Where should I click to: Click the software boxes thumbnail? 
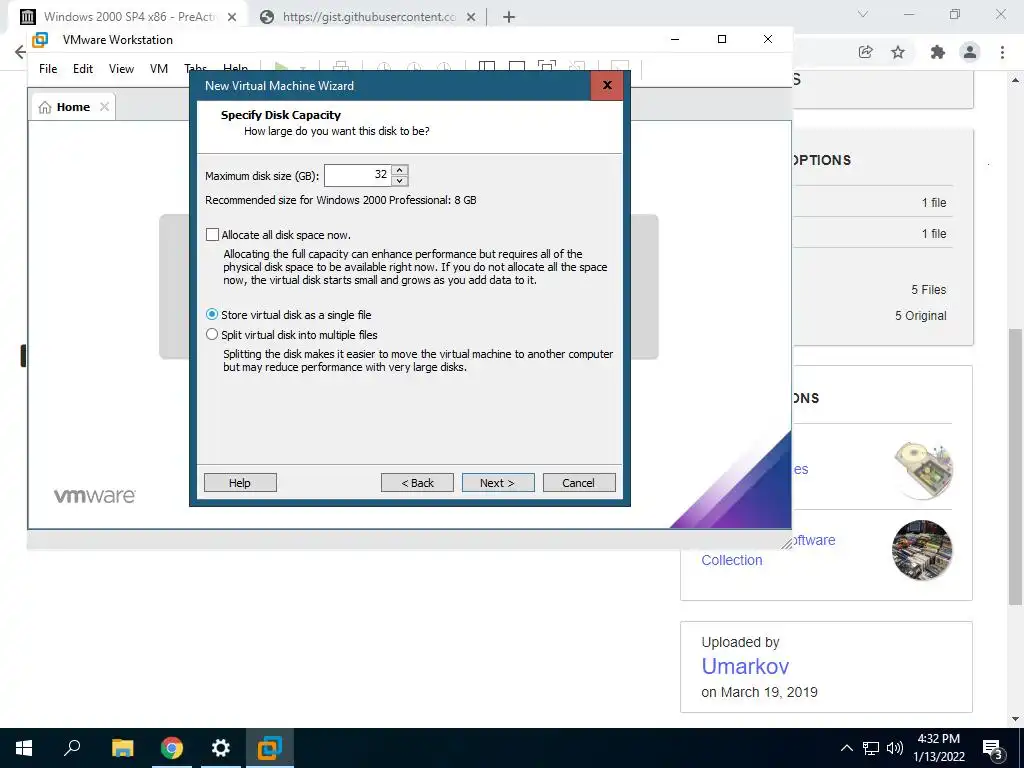(x=922, y=550)
